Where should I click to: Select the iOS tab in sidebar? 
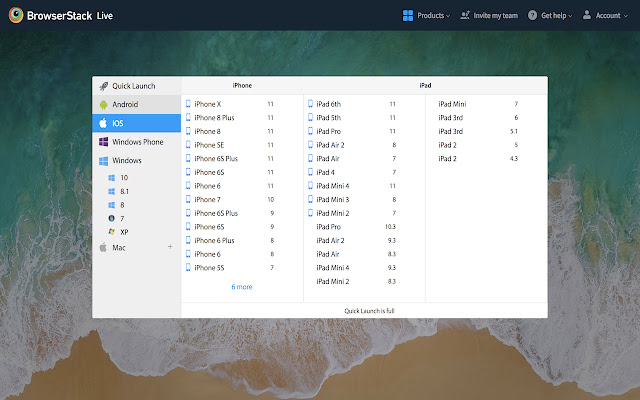tap(137, 123)
